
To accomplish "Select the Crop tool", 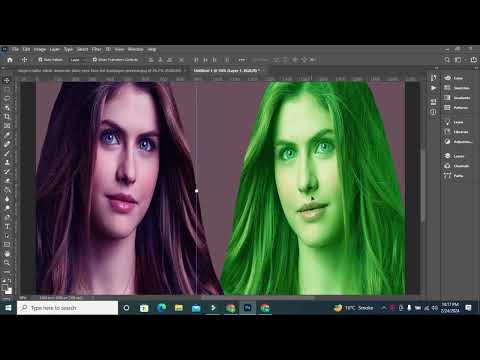I will point(7,117).
